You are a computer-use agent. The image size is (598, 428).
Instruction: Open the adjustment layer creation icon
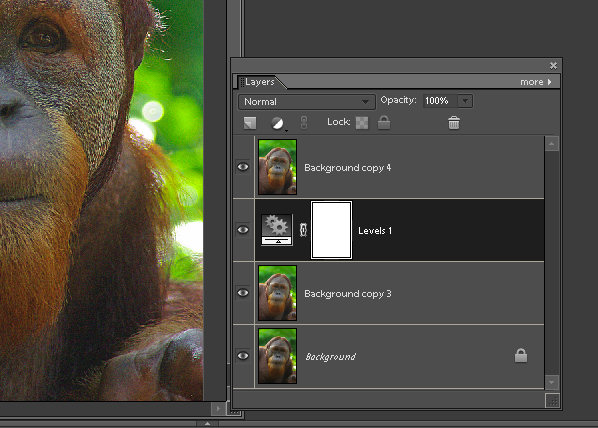[278, 123]
